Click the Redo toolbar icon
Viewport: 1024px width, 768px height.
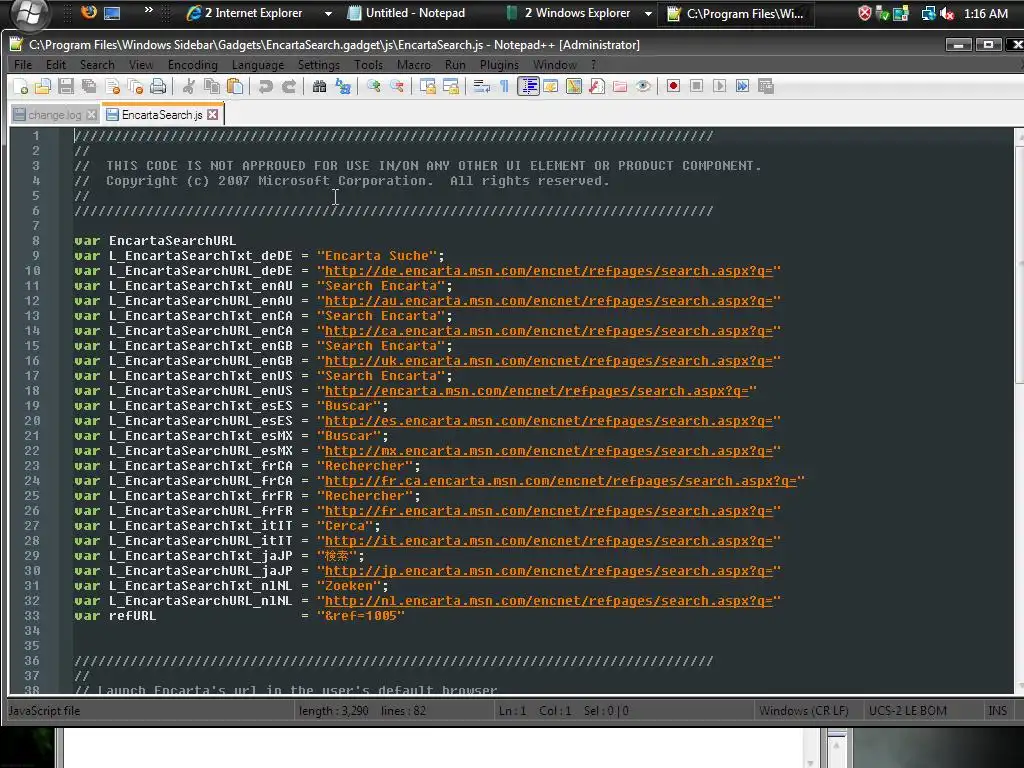click(289, 86)
